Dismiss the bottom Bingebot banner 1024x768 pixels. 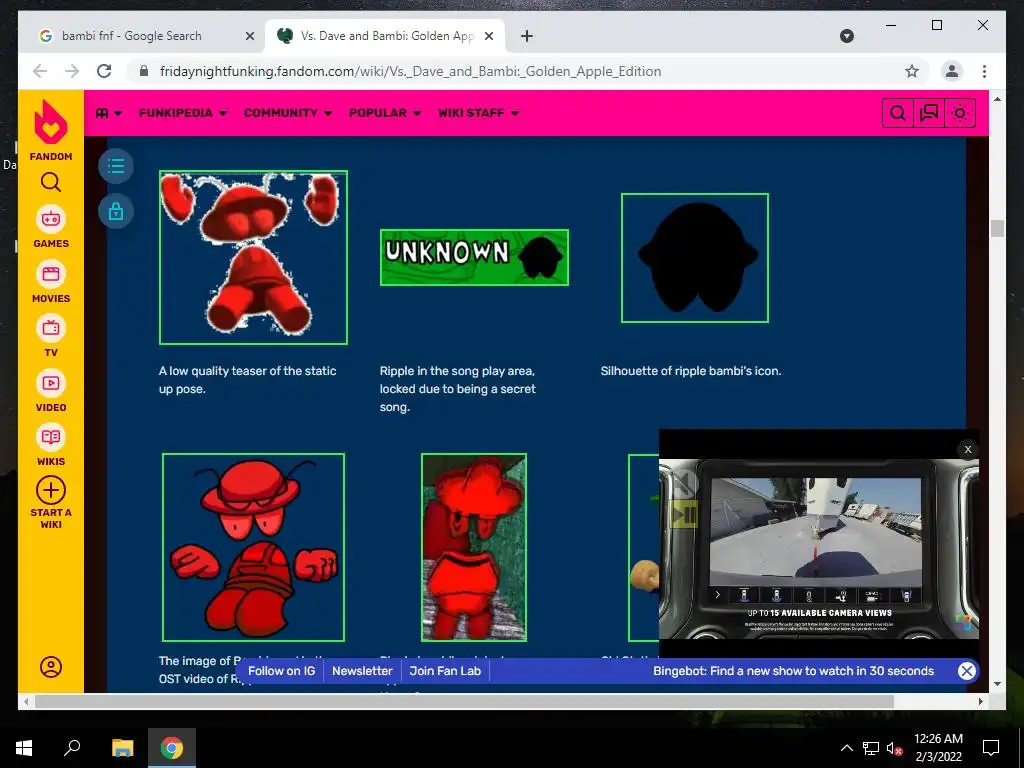pyautogui.click(x=967, y=671)
